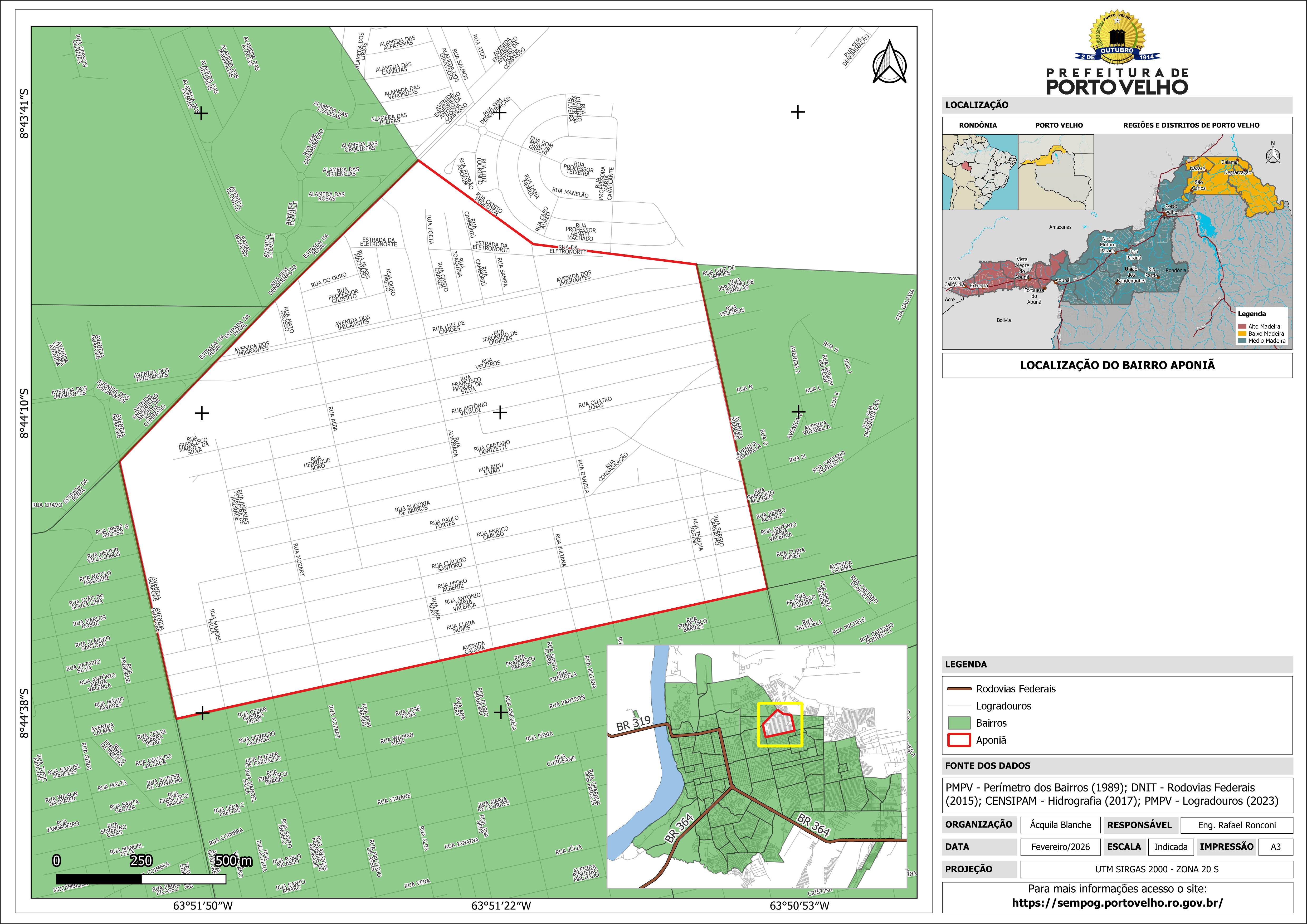
Task: Click the Logradouros gray line legend symbol
Action: point(959,706)
